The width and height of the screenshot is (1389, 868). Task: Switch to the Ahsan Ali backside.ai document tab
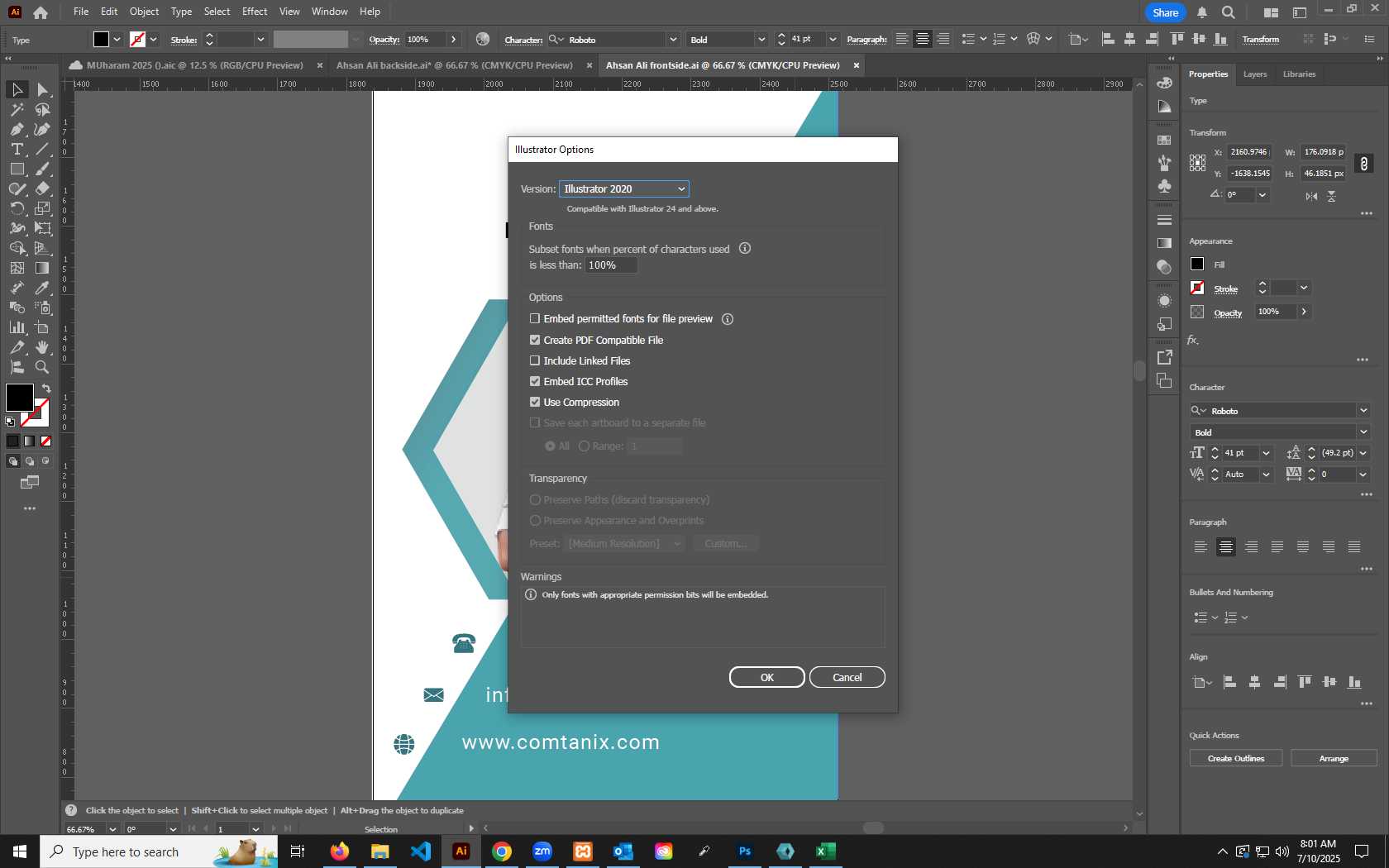pos(454,65)
